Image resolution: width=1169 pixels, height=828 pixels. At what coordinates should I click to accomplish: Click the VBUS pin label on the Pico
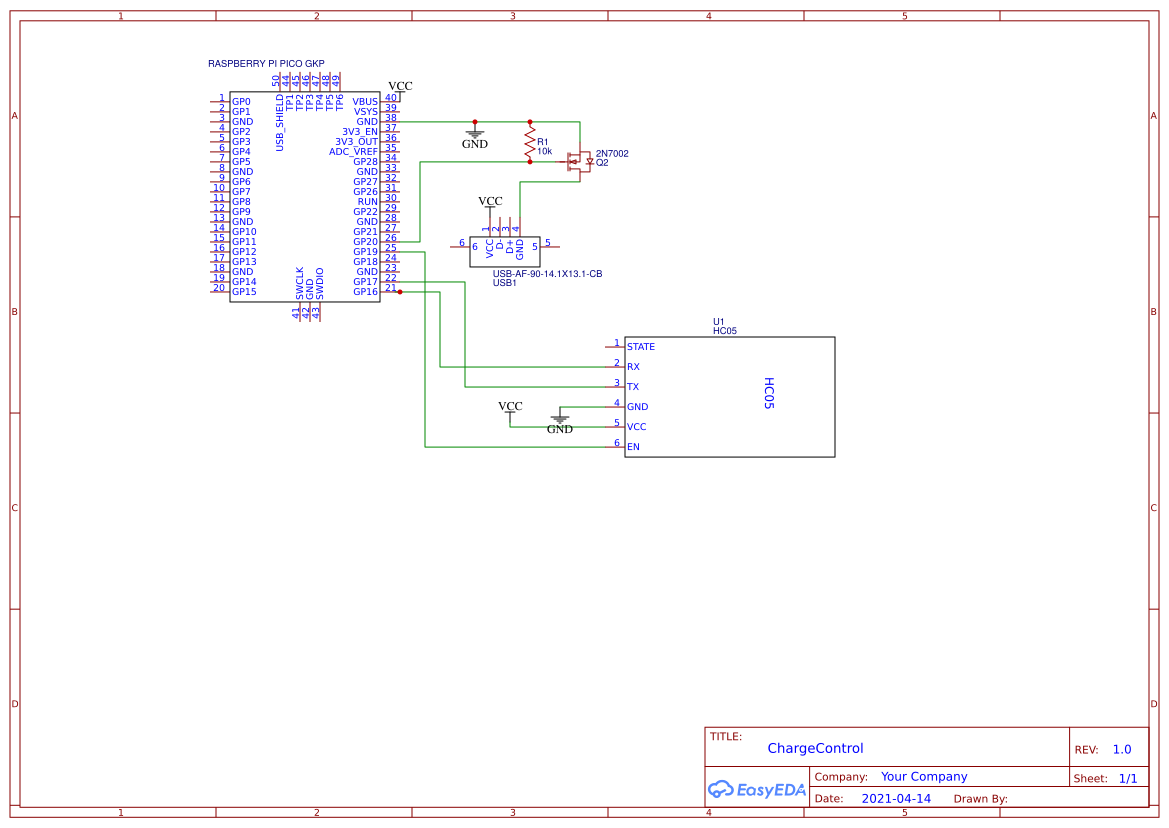365,101
